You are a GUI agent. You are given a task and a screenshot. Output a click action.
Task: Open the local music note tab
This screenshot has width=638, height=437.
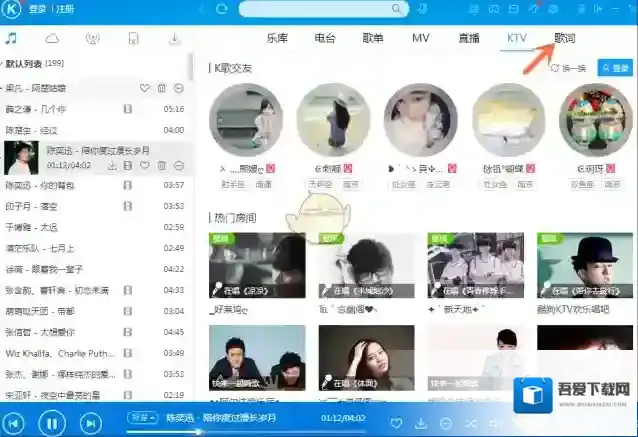coord(11,38)
